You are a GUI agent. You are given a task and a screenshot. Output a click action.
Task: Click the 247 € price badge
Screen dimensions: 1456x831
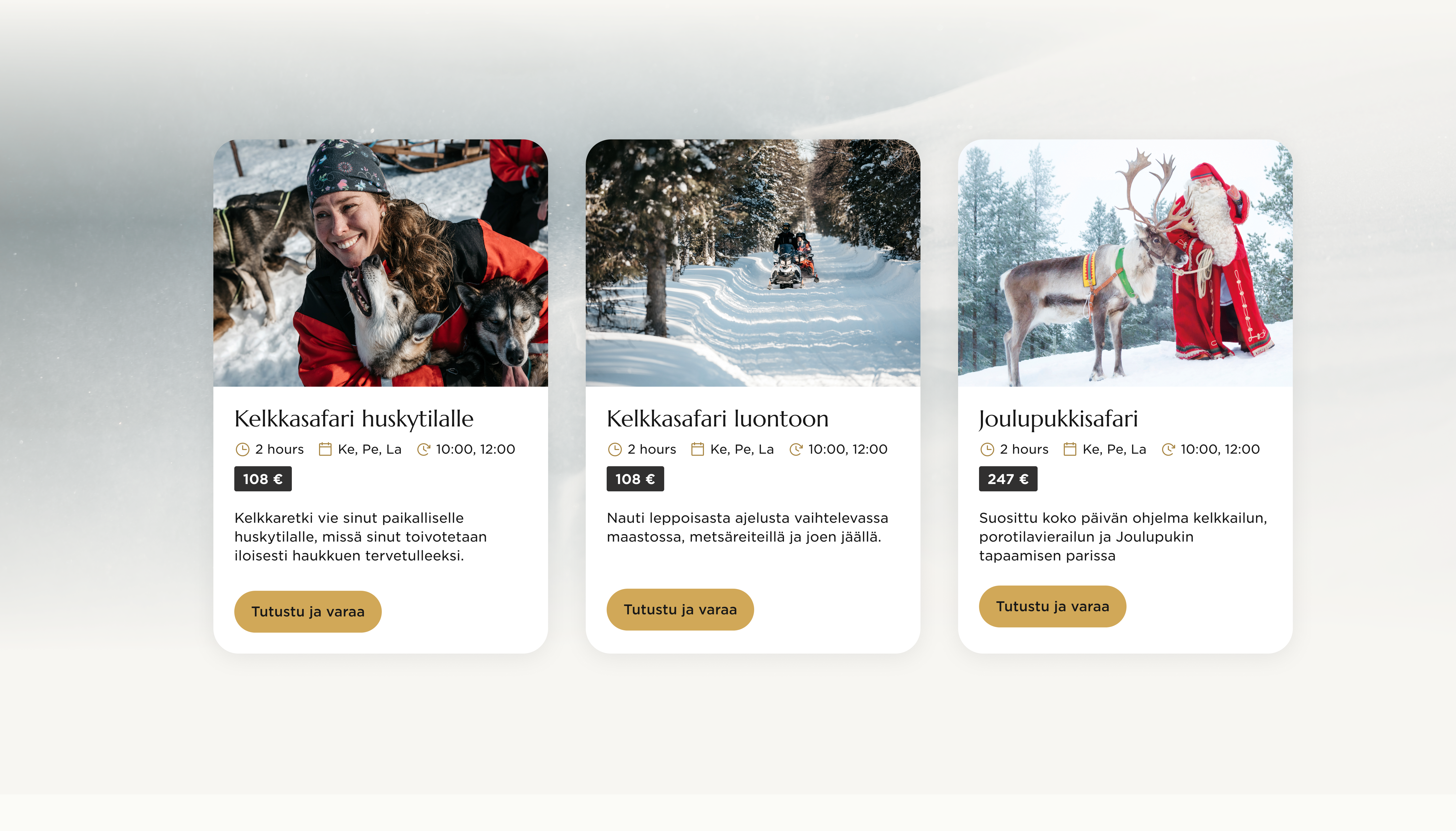point(1008,479)
